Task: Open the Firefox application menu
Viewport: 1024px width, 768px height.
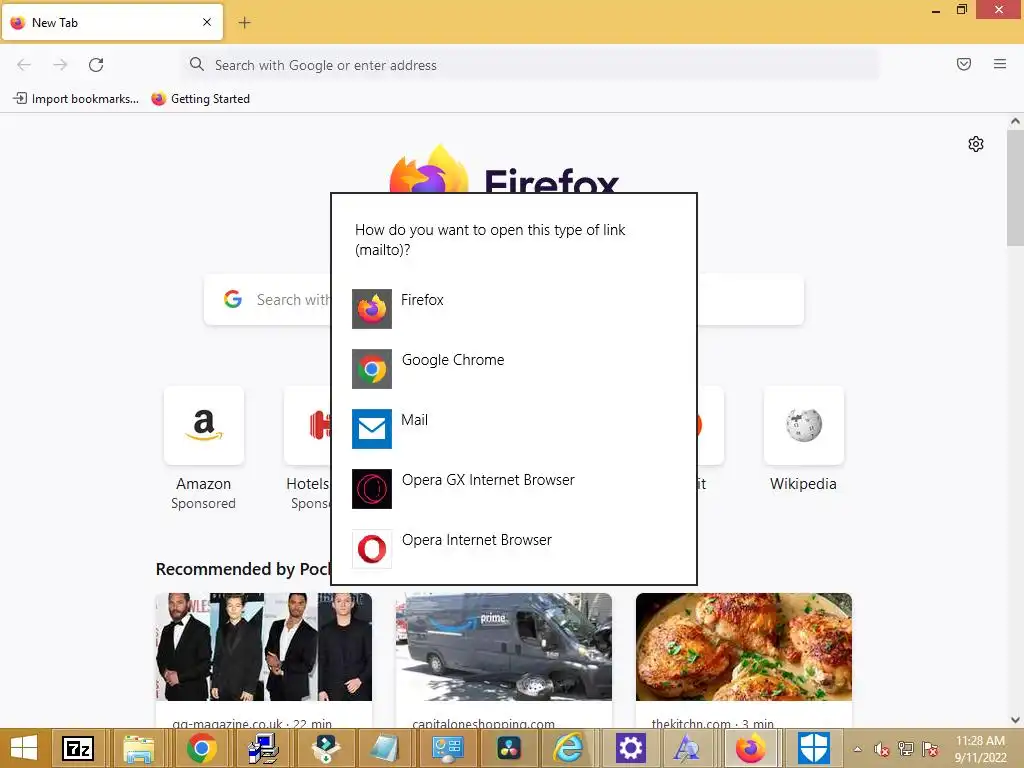Action: pos(1000,64)
